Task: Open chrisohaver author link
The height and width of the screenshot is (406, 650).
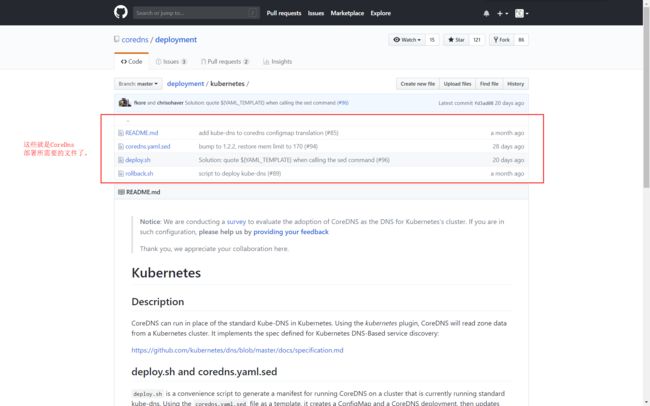Action: click(170, 103)
